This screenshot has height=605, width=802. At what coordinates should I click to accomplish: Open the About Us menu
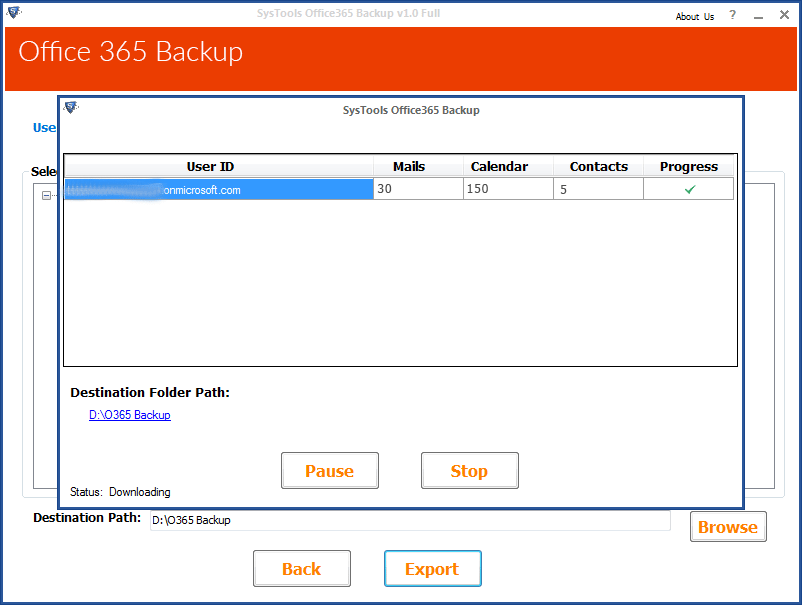694,16
